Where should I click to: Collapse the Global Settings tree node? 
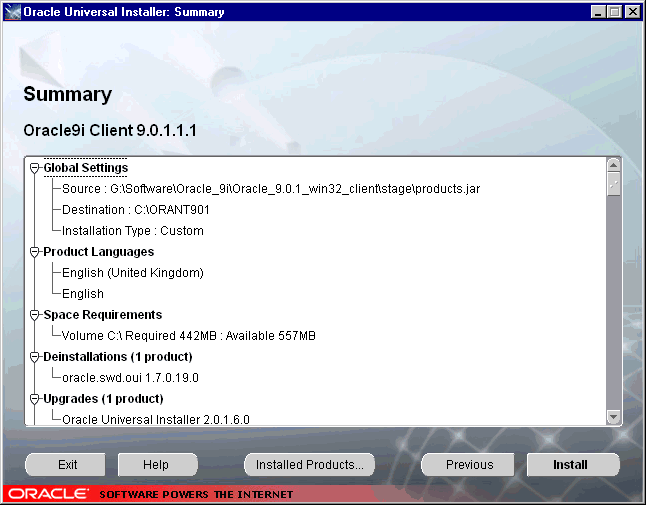[35, 168]
